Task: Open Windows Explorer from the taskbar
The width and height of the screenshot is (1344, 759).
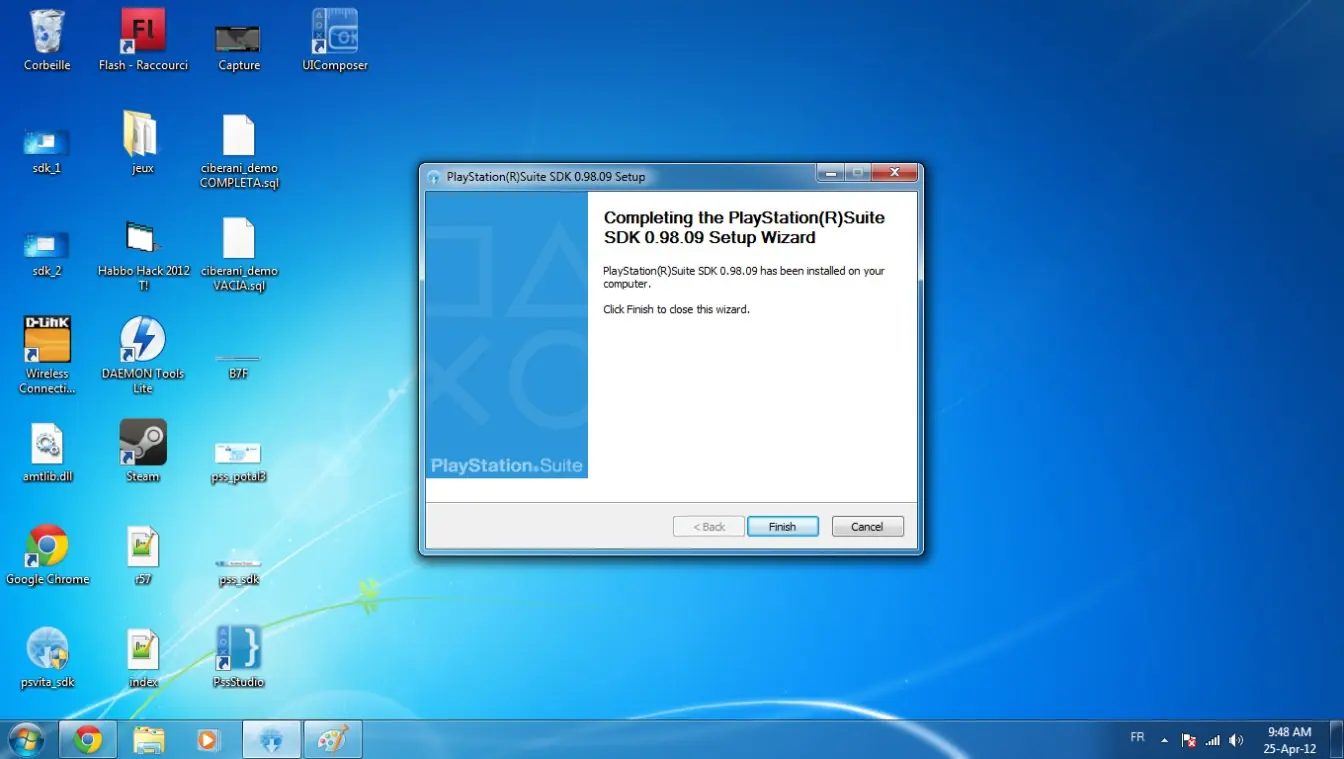Action: click(149, 740)
